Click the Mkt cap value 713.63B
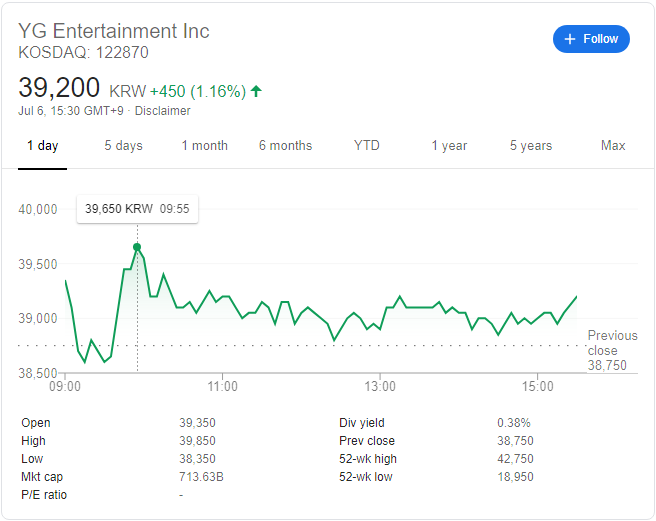This screenshot has width=656, height=521. 201,477
